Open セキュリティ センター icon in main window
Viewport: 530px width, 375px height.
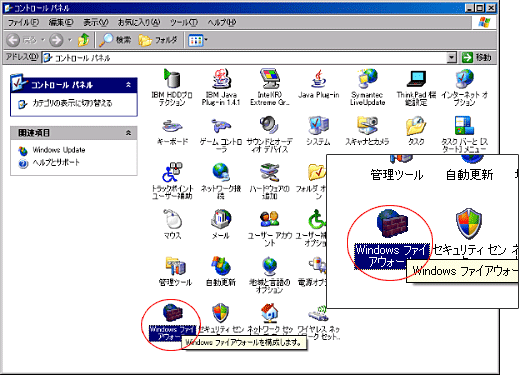tap(221, 312)
